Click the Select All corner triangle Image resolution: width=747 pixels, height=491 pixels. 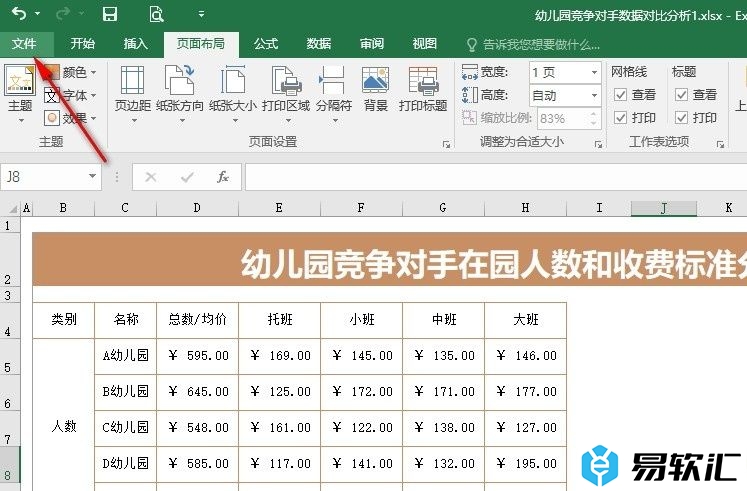click(x=13, y=208)
